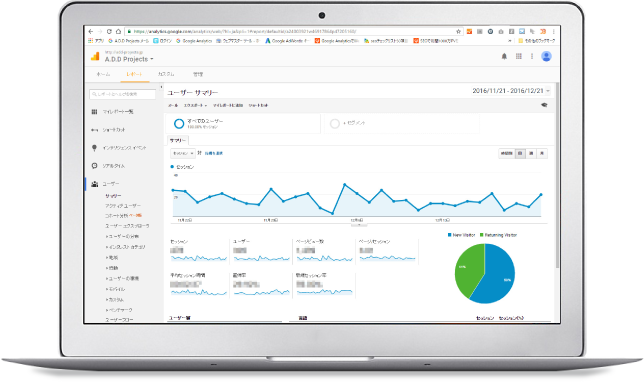Open the user account avatar

tap(546, 56)
